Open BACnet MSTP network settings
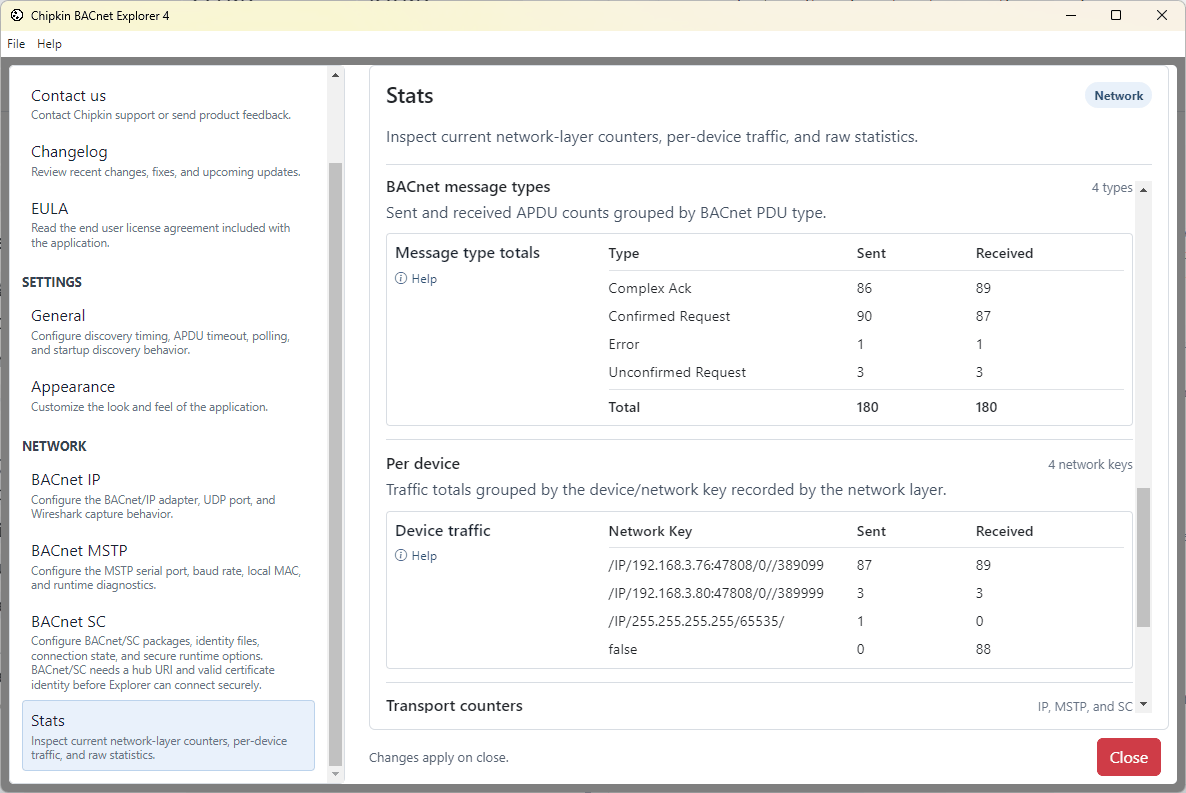 tap(168, 567)
